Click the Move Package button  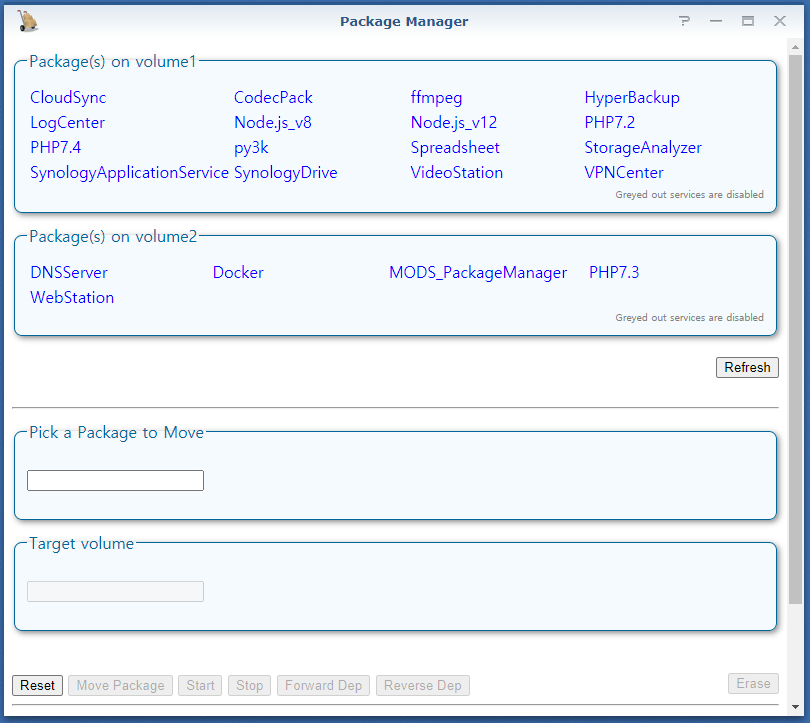point(120,686)
